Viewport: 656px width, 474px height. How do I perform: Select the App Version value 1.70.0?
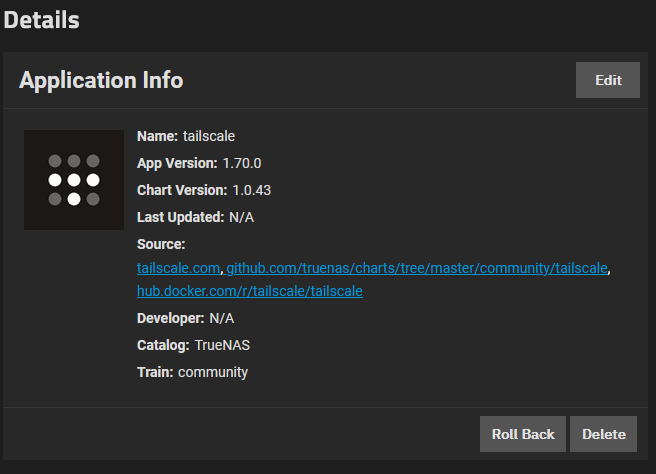coord(242,163)
